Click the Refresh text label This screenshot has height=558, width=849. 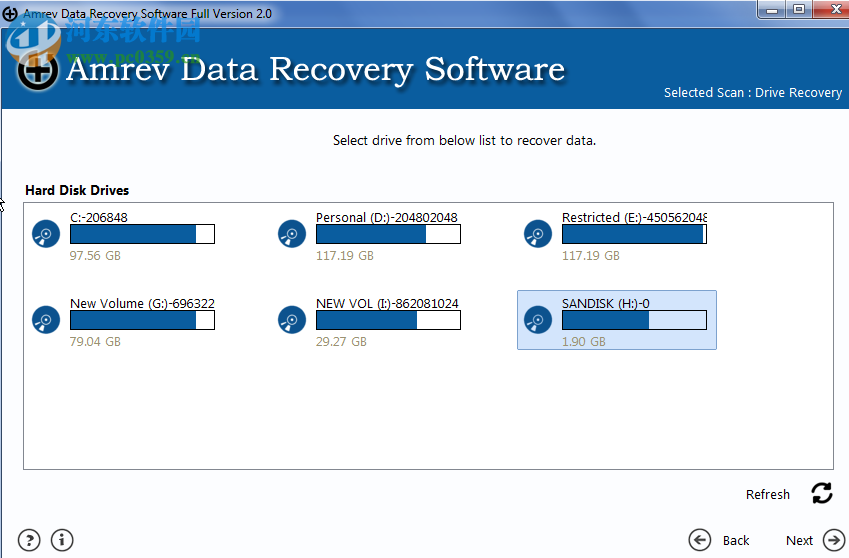(768, 495)
